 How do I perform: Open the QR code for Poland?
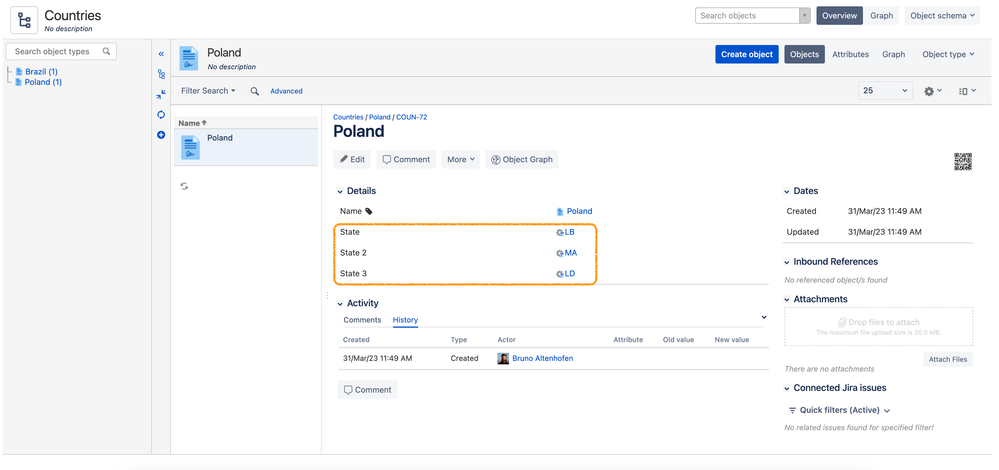click(962, 162)
